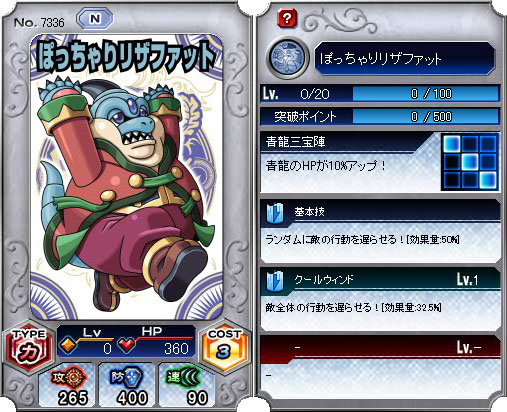
Task: Click the attack (攻) stat icon
Action: (70, 377)
